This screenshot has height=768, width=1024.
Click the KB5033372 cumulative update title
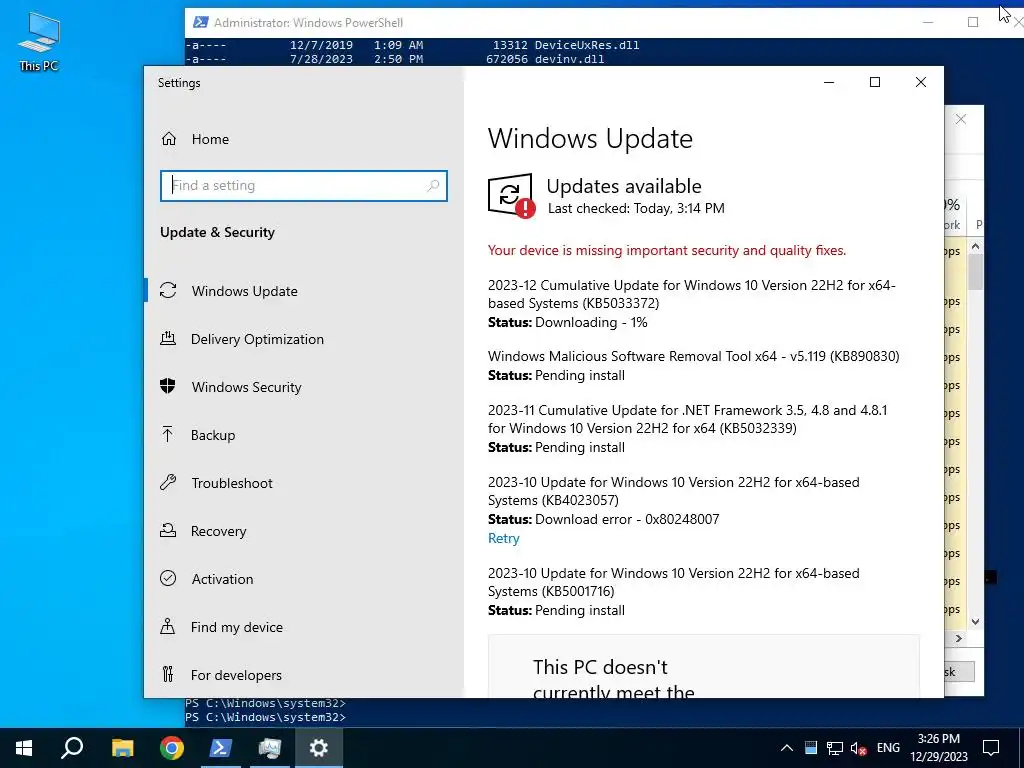(x=692, y=294)
